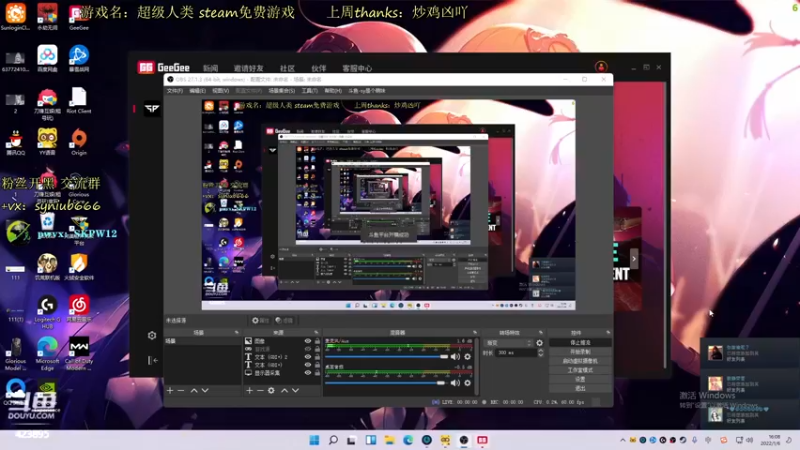The height and width of the screenshot is (450, 800).
Task: Add a new source with plus button
Action: 249,390
